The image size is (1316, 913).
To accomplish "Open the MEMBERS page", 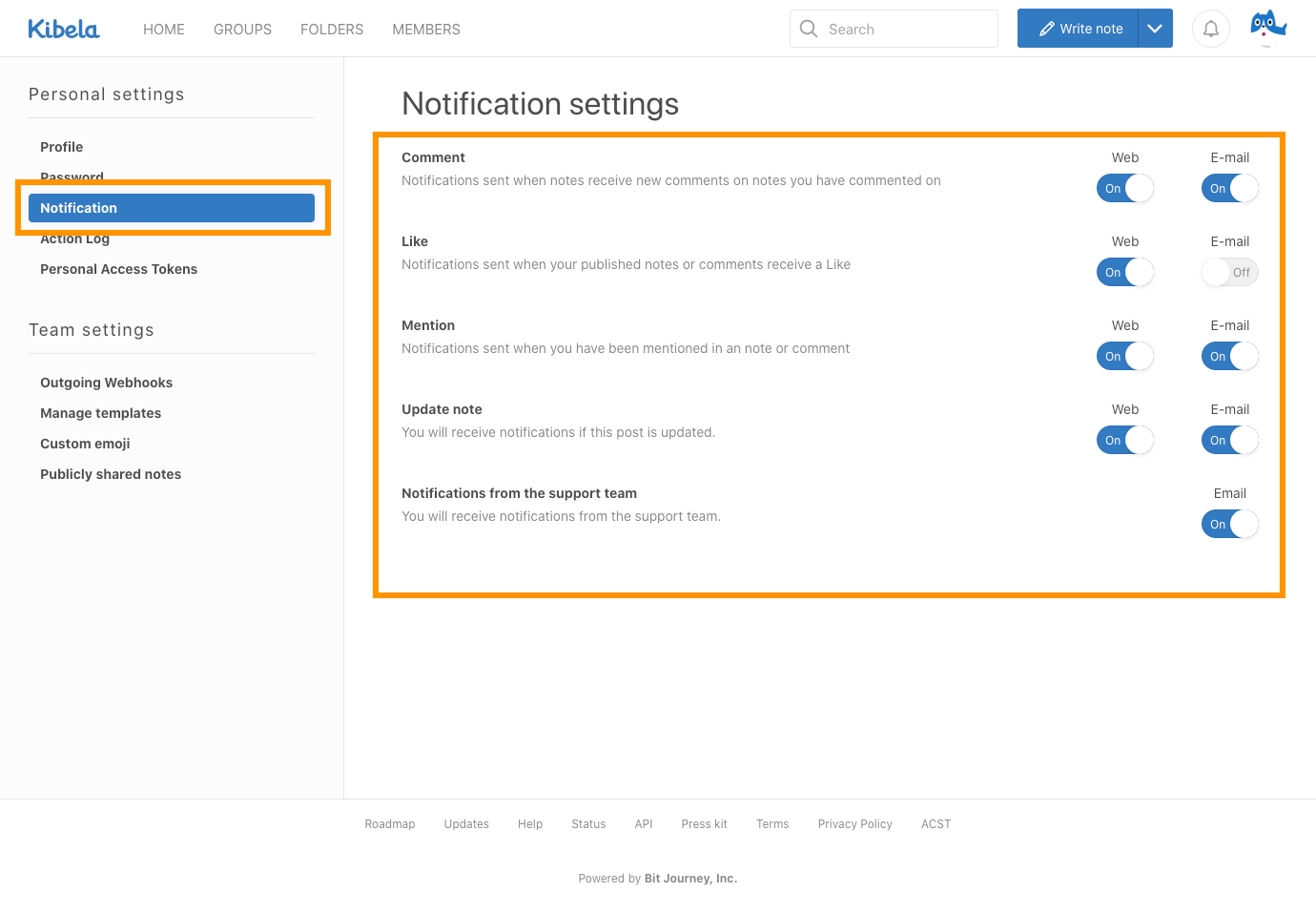I will coord(426,30).
